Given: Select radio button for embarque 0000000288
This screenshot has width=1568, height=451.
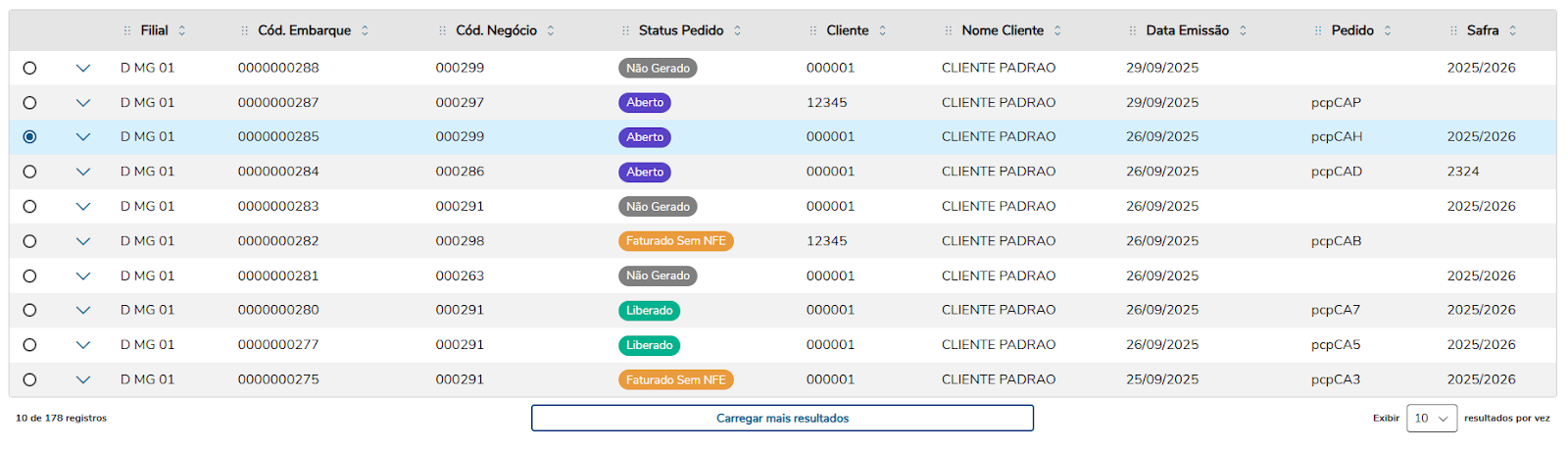Looking at the screenshot, I should [x=29, y=68].
